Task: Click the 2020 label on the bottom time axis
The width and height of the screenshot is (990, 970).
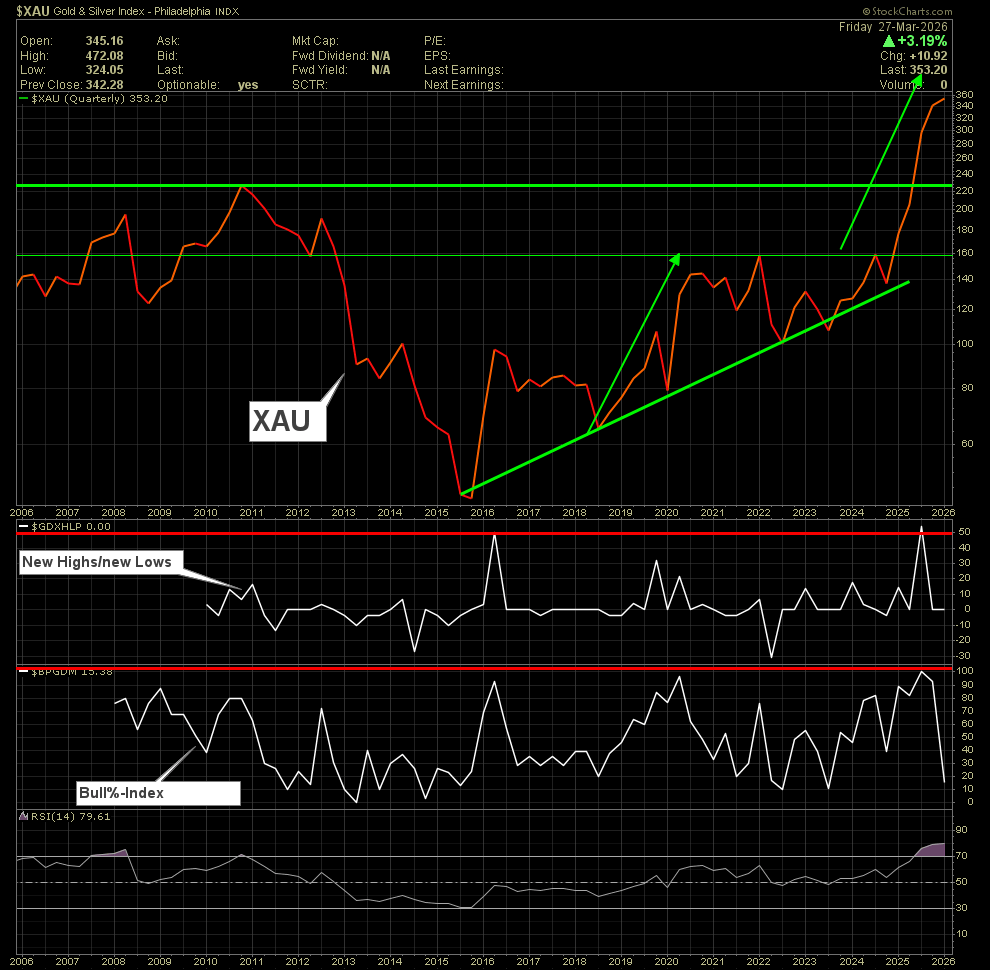Action: pyautogui.click(x=666, y=962)
